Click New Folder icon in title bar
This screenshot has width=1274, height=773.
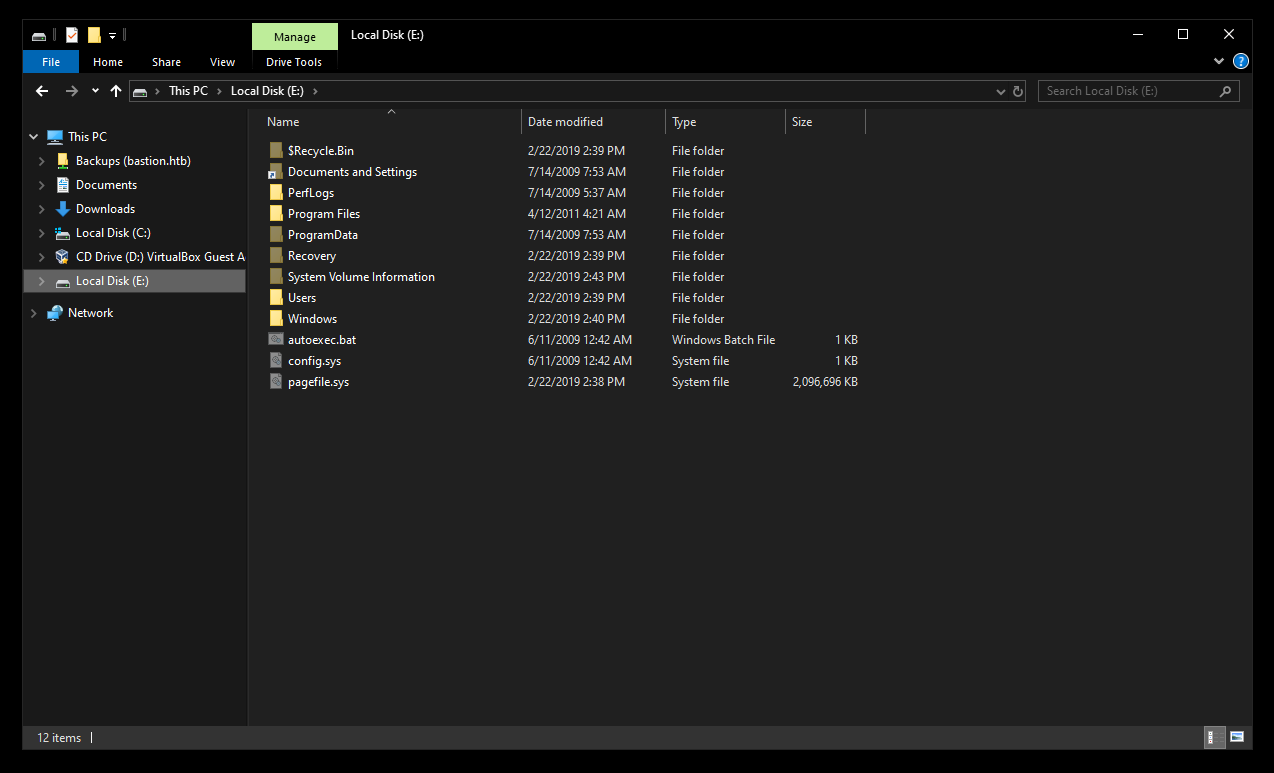tap(94, 35)
